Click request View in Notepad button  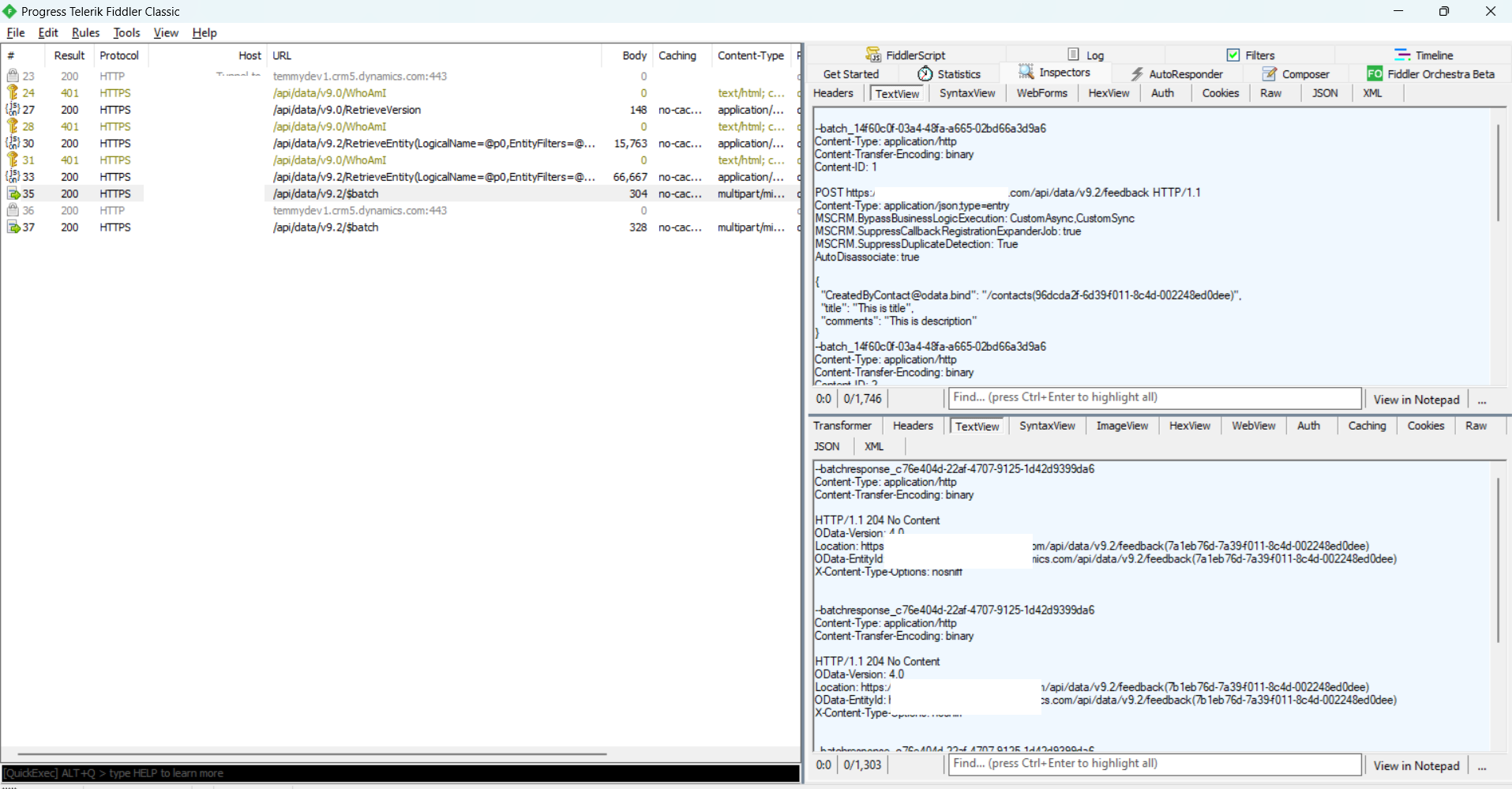1416,400
